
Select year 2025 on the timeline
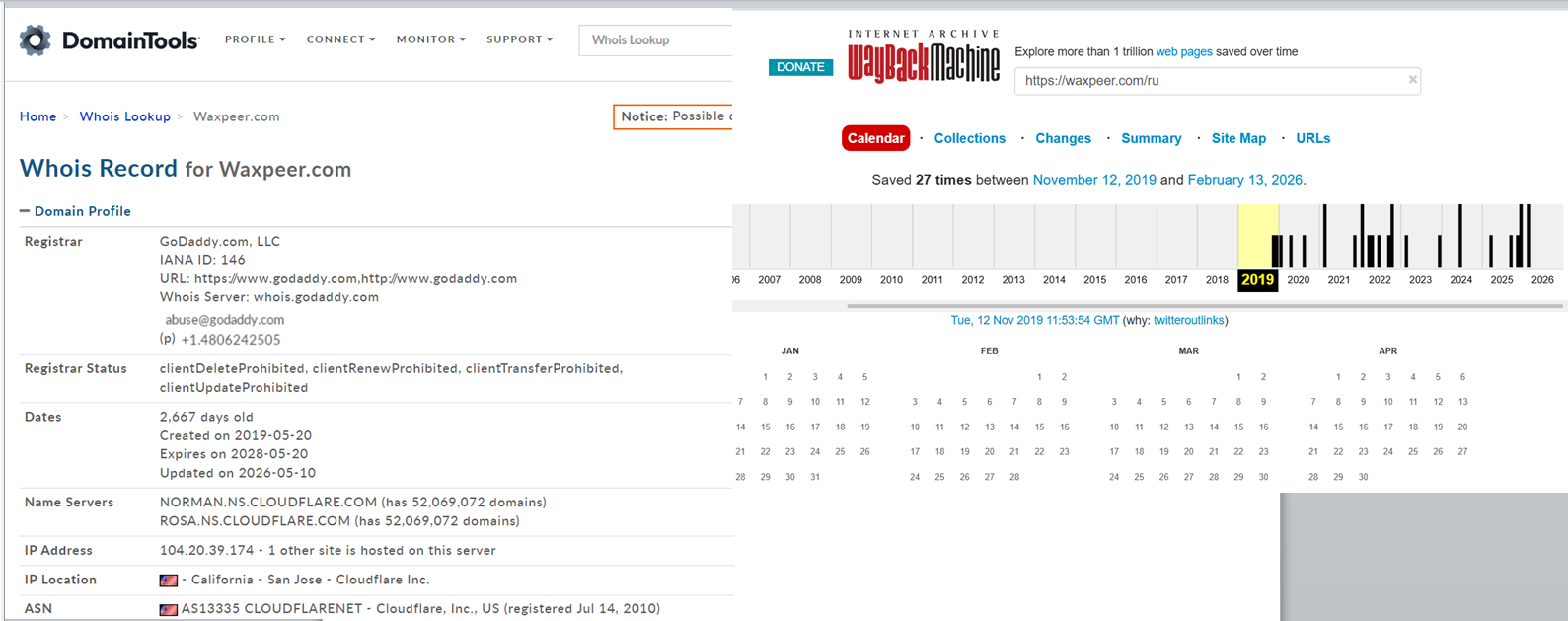[x=1502, y=280]
